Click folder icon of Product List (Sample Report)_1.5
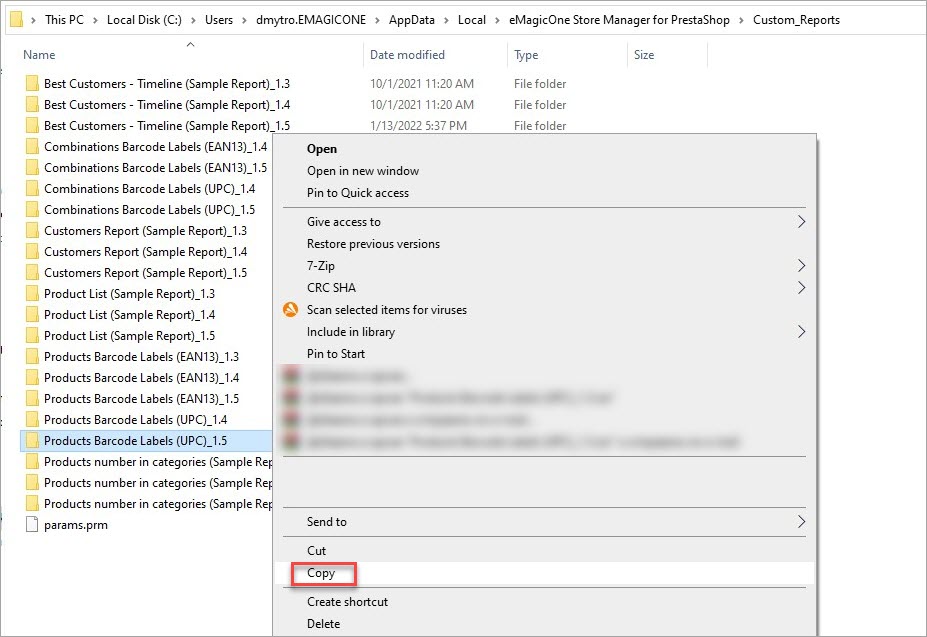The height and width of the screenshot is (637, 927). pyautogui.click(x=32, y=335)
